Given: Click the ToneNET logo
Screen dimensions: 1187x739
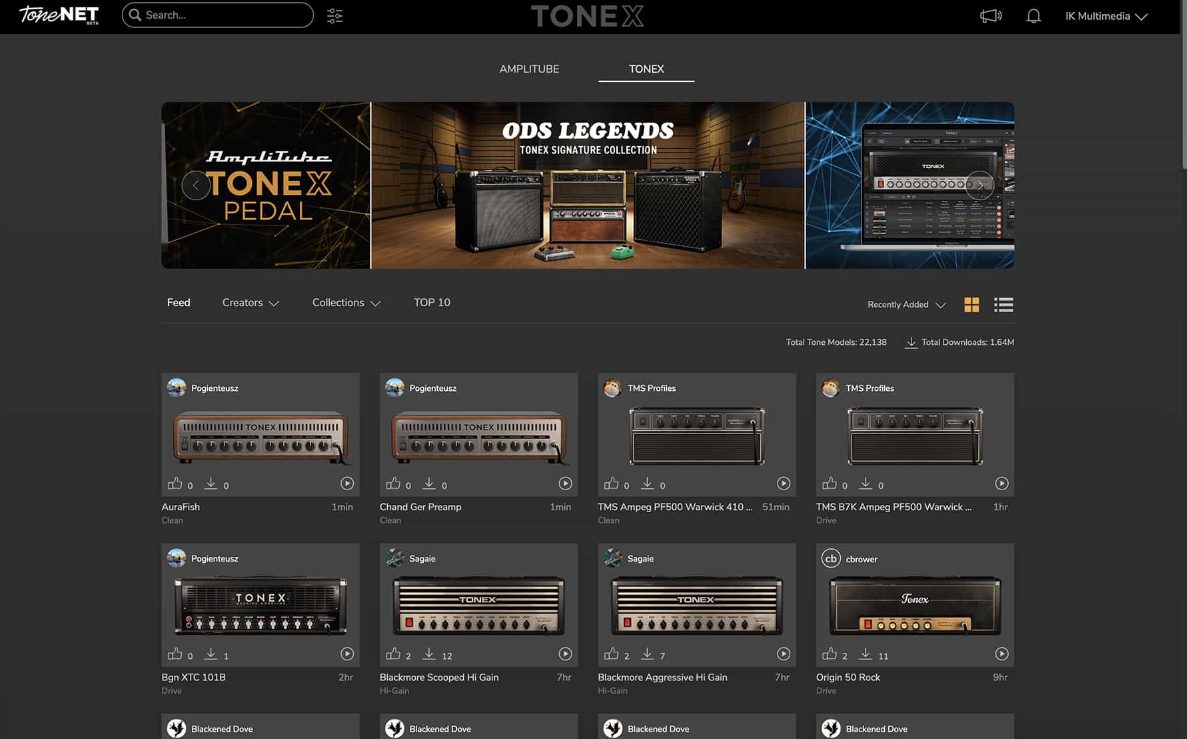Looking at the screenshot, I should point(59,15).
